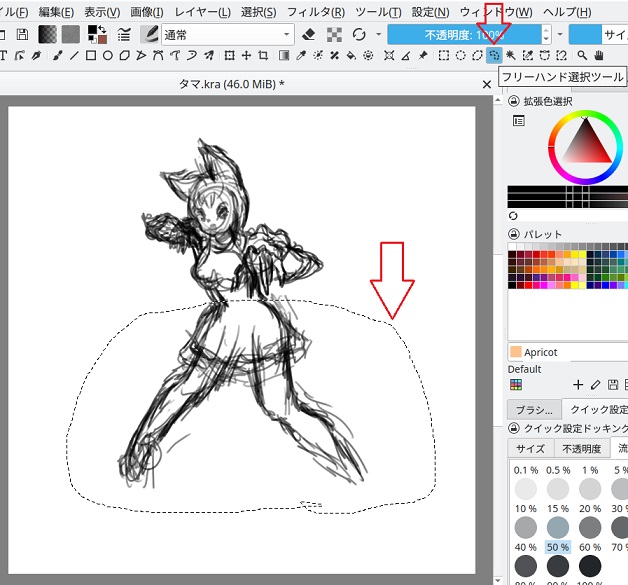Toggle preserve alpha checkerboard button
628x585 pixels.
pyautogui.click(x=334, y=34)
